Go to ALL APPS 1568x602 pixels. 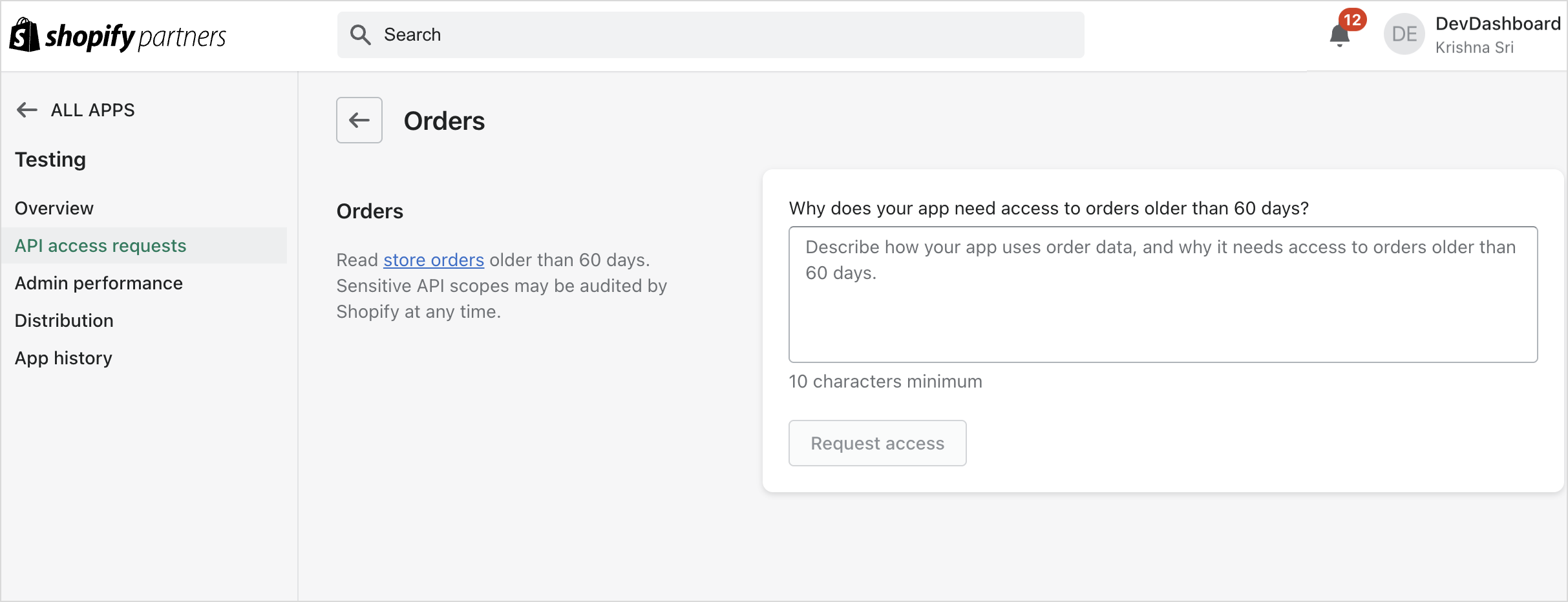[x=93, y=110]
